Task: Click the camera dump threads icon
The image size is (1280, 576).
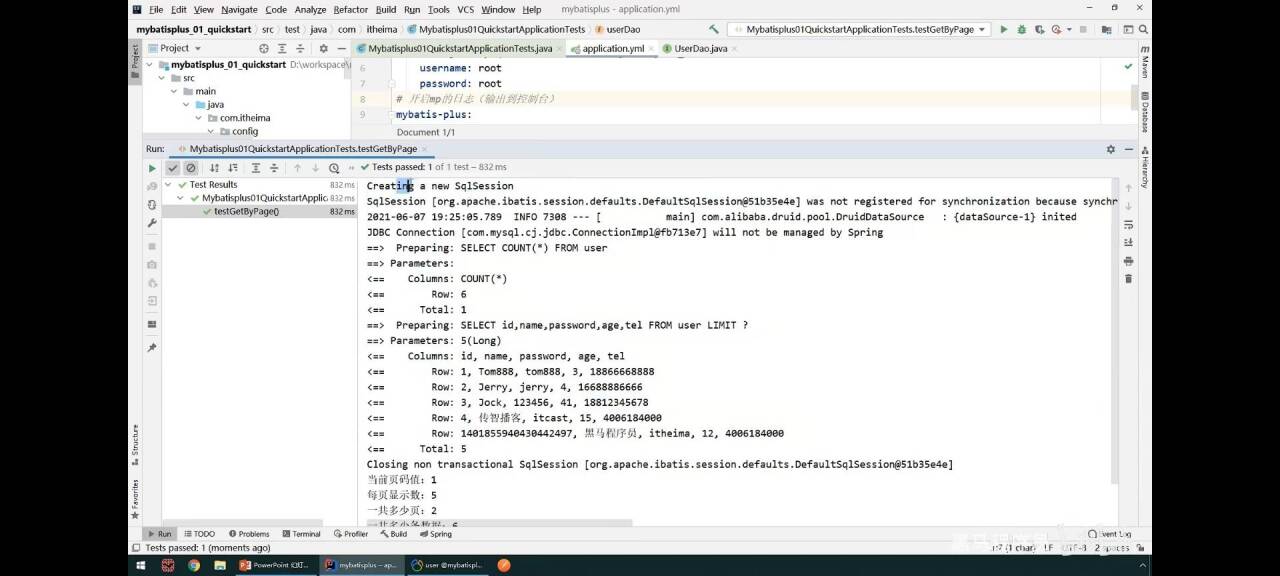Action: [x=152, y=264]
